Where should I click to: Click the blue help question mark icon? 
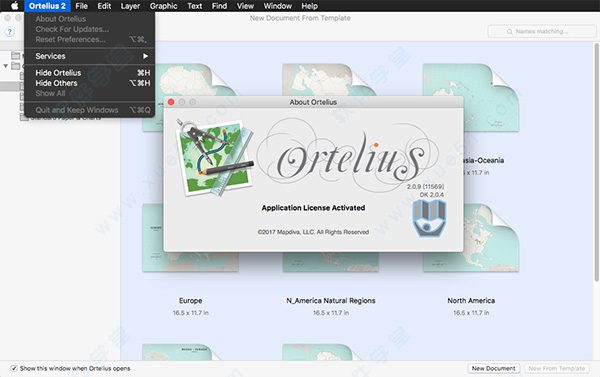point(10,32)
